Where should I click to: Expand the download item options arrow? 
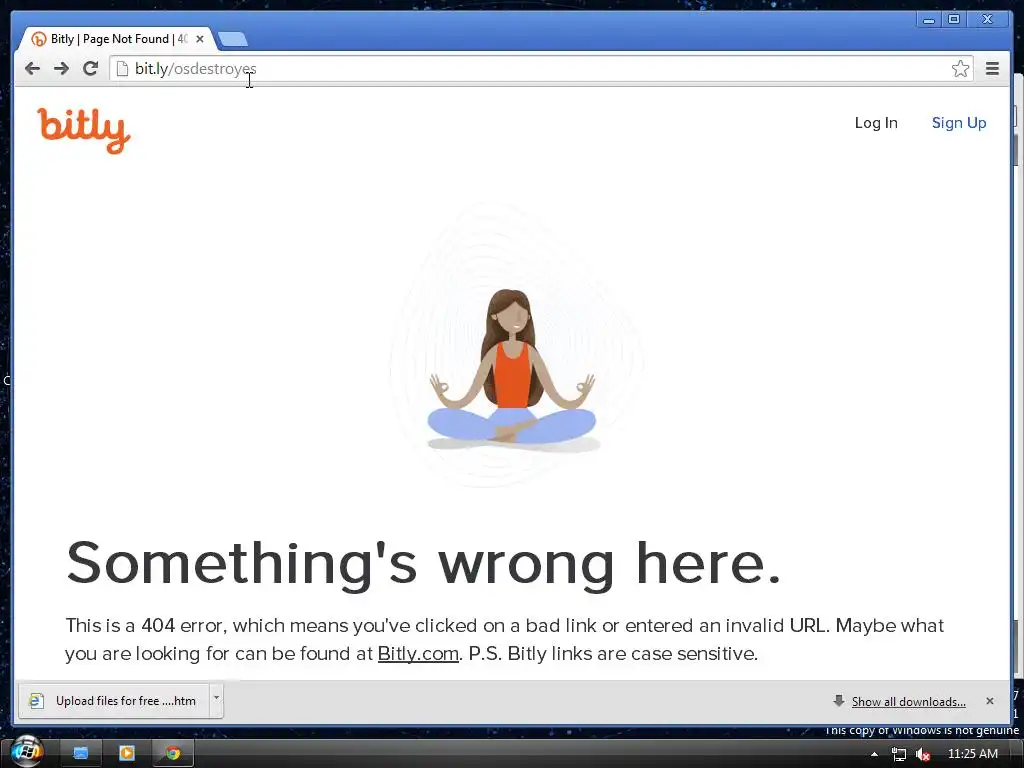pos(216,701)
